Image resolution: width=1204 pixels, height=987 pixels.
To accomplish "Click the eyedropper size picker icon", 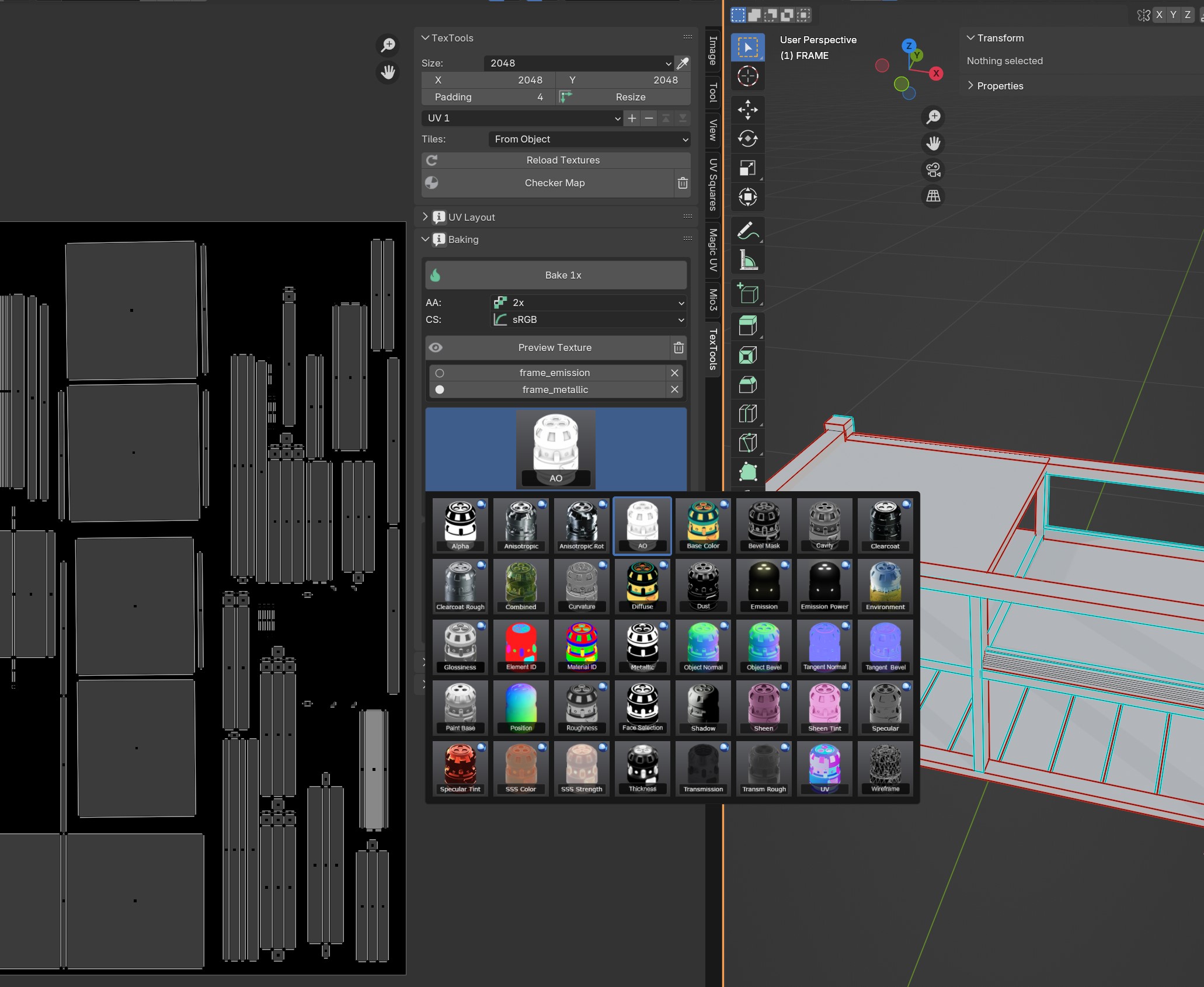I will [683, 63].
